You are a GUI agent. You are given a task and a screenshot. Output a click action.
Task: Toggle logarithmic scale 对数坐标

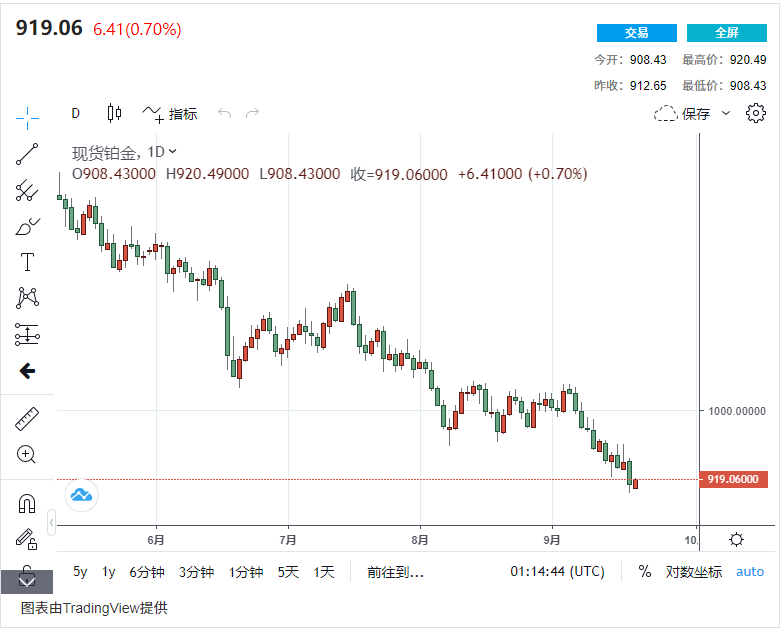point(694,572)
